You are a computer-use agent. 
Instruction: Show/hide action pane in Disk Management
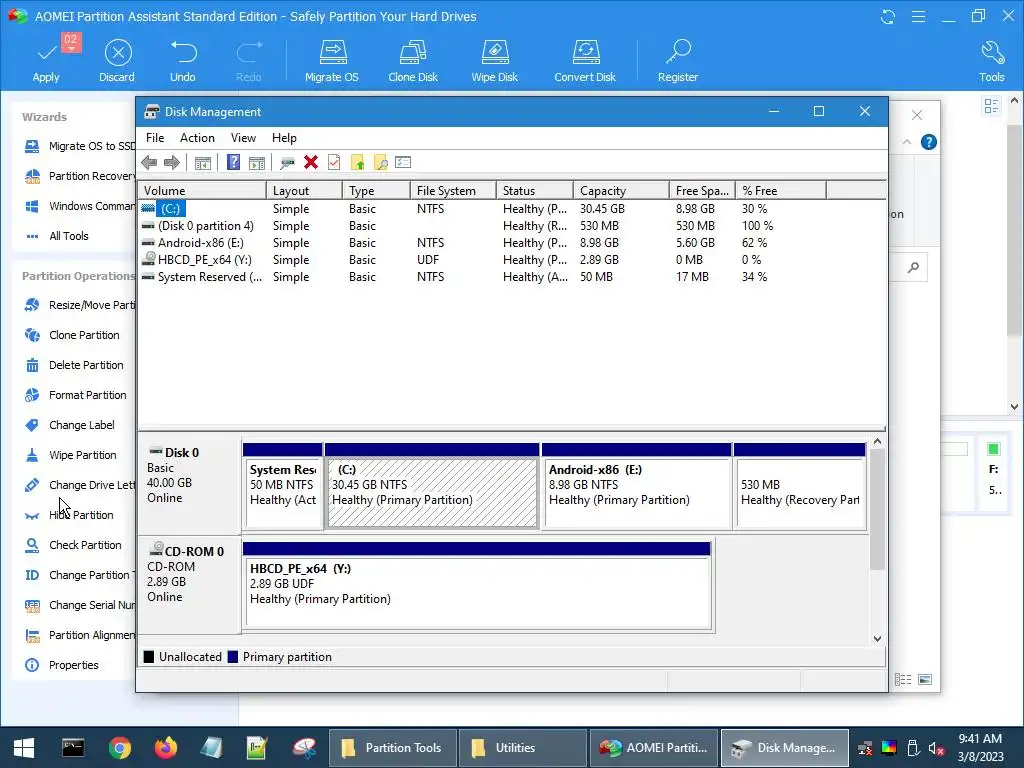(x=257, y=163)
